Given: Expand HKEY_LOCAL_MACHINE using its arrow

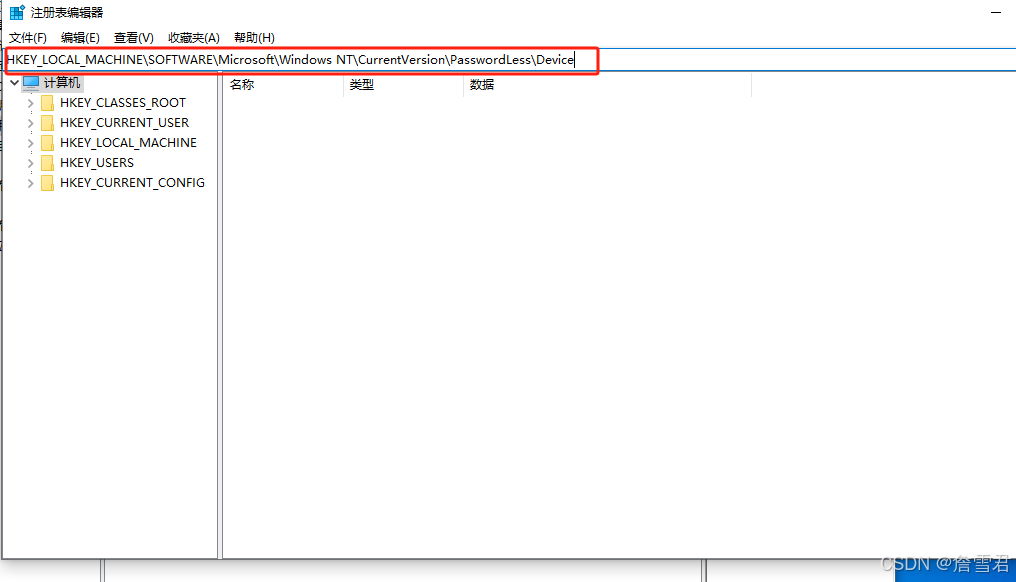Looking at the screenshot, I should click(31, 142).
